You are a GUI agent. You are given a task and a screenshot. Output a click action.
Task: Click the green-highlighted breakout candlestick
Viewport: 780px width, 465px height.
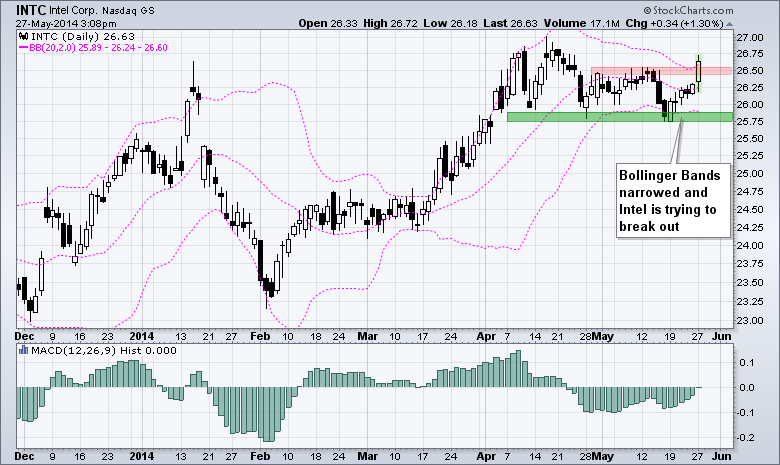(x=698, y=71)
